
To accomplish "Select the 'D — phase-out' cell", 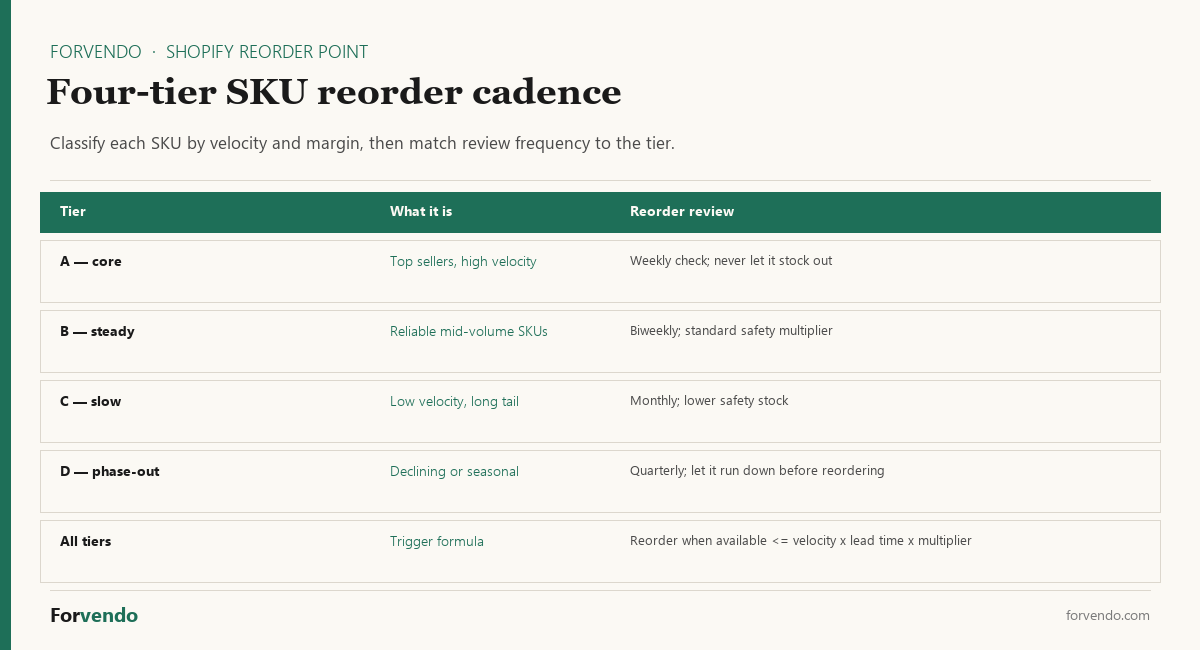I will [x=110, y=472].
